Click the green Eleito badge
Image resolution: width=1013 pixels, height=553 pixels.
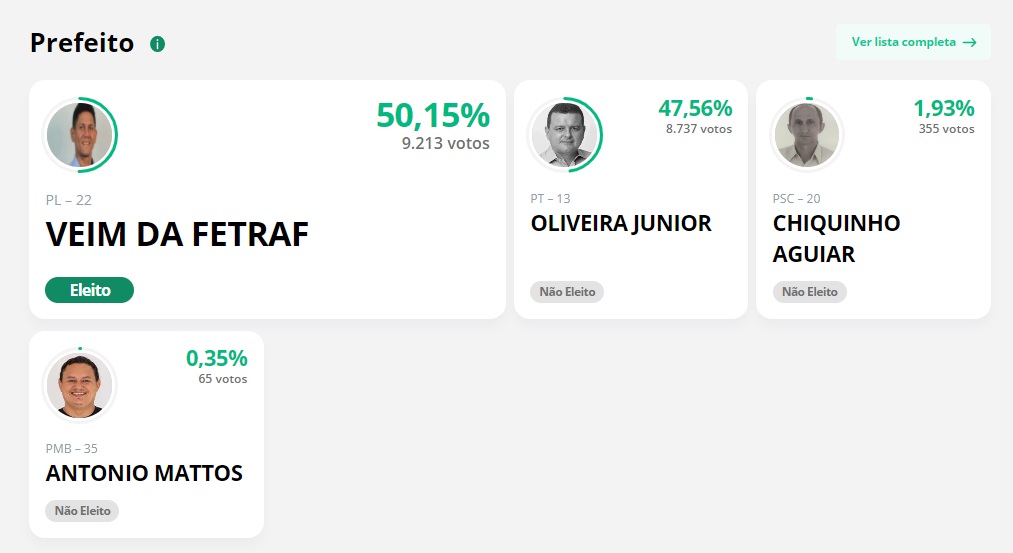click(x=90, y=290)
